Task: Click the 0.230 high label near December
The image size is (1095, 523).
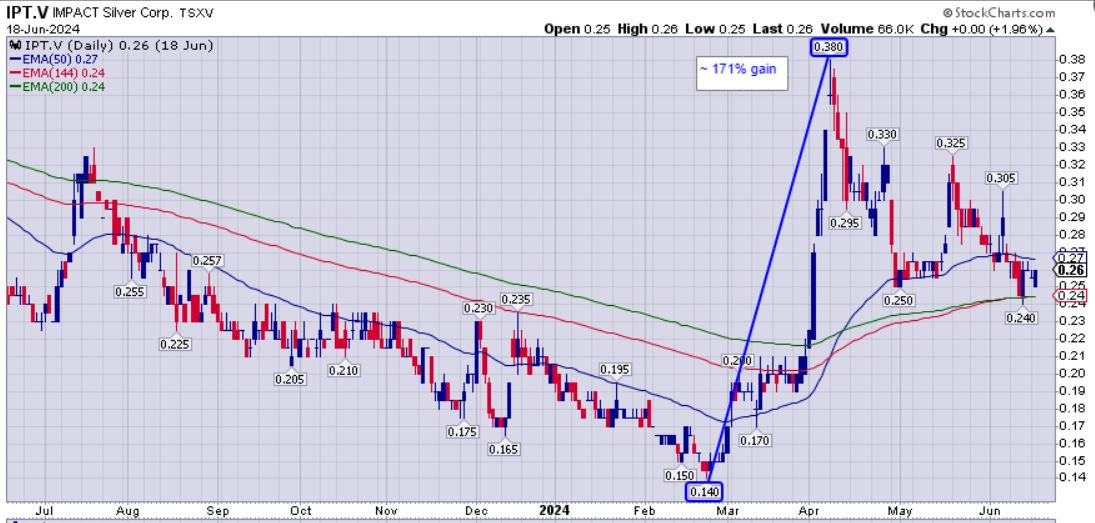Action: pos(478,308)
